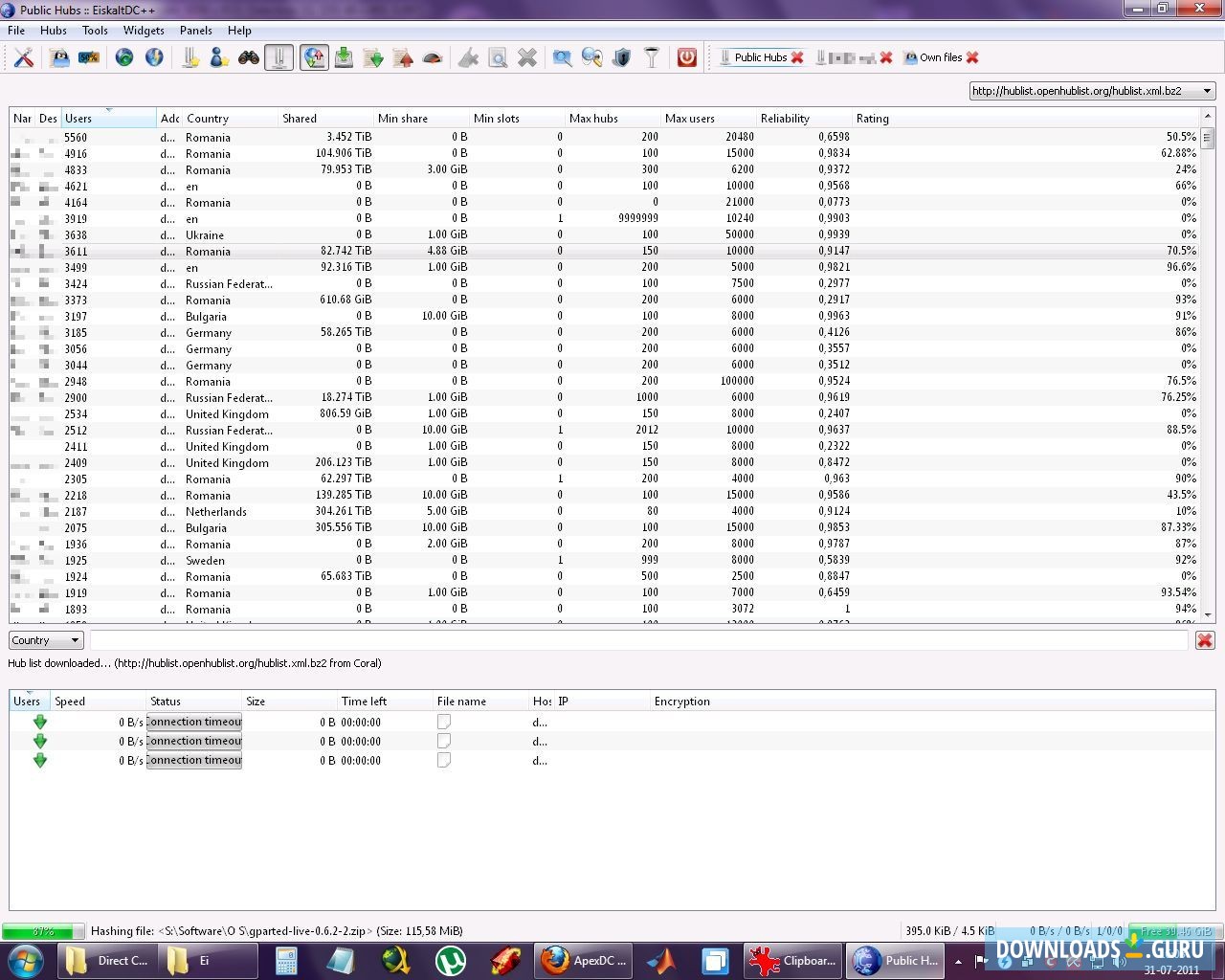Switch to the Own files tab
The image size is (1225, 980).
tap(940, 57)
